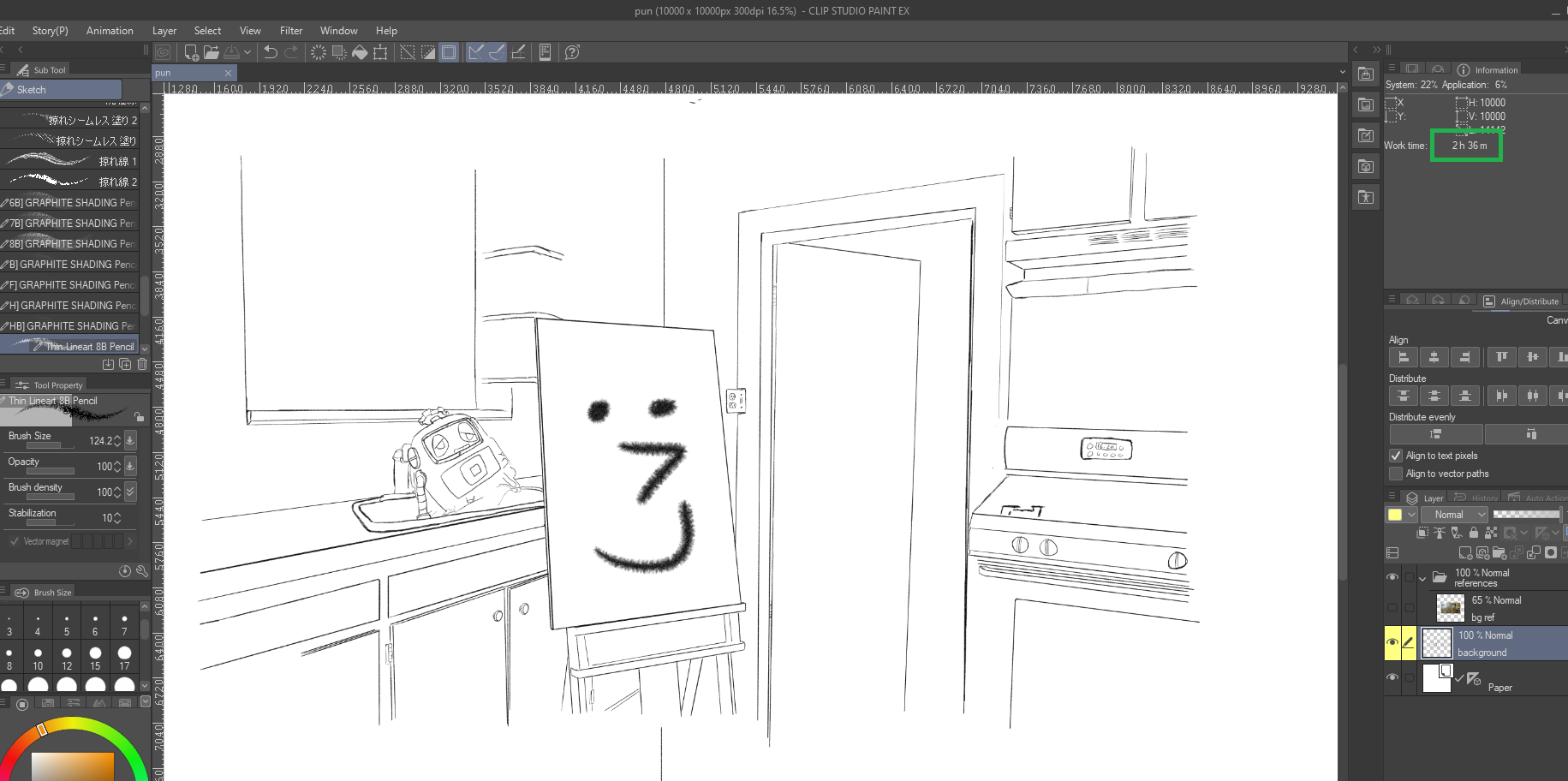This screenshot has width=1568, height=781.
Task: Open Clip Studio support help icon
Action: tap(572, 52)
